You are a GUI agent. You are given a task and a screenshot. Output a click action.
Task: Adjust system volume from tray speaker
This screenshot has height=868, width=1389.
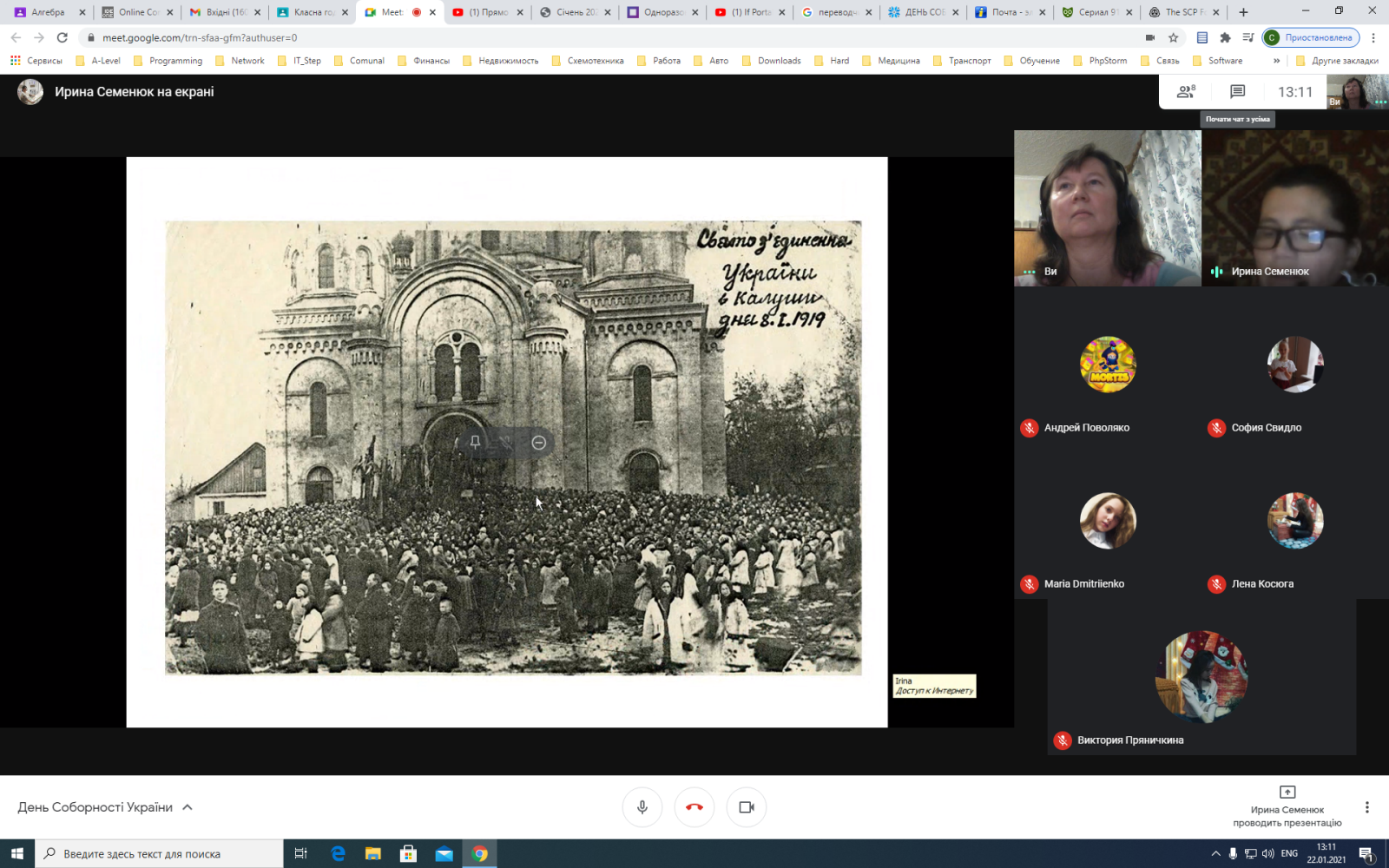click(1268, 854)
